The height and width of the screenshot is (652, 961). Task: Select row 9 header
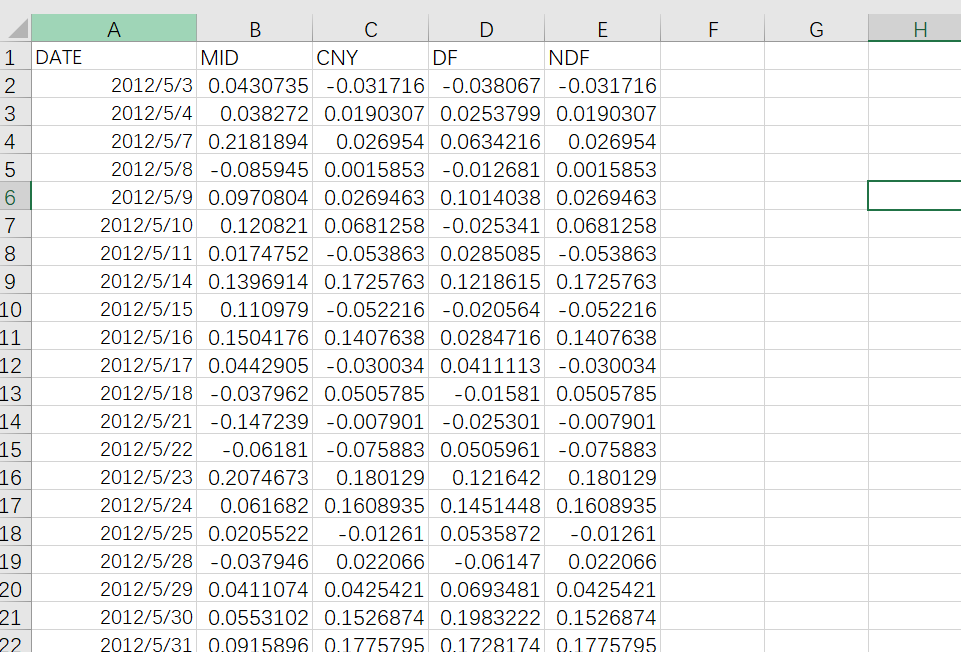[15, 280]
